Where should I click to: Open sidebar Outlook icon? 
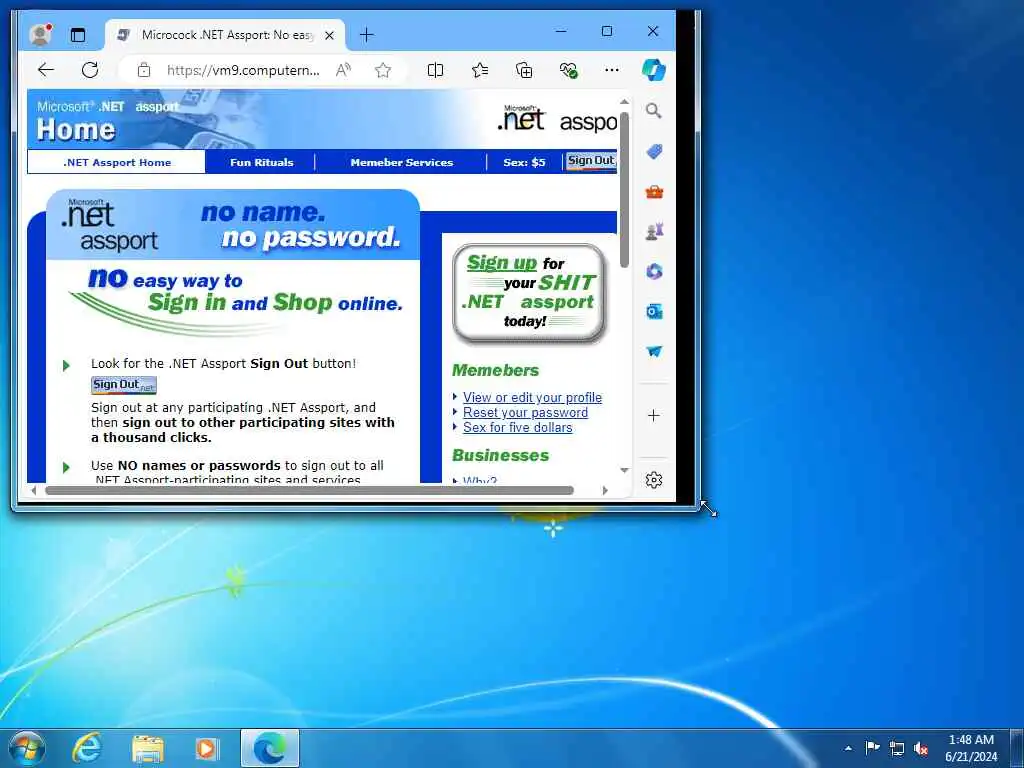click(x=654, y=312)
